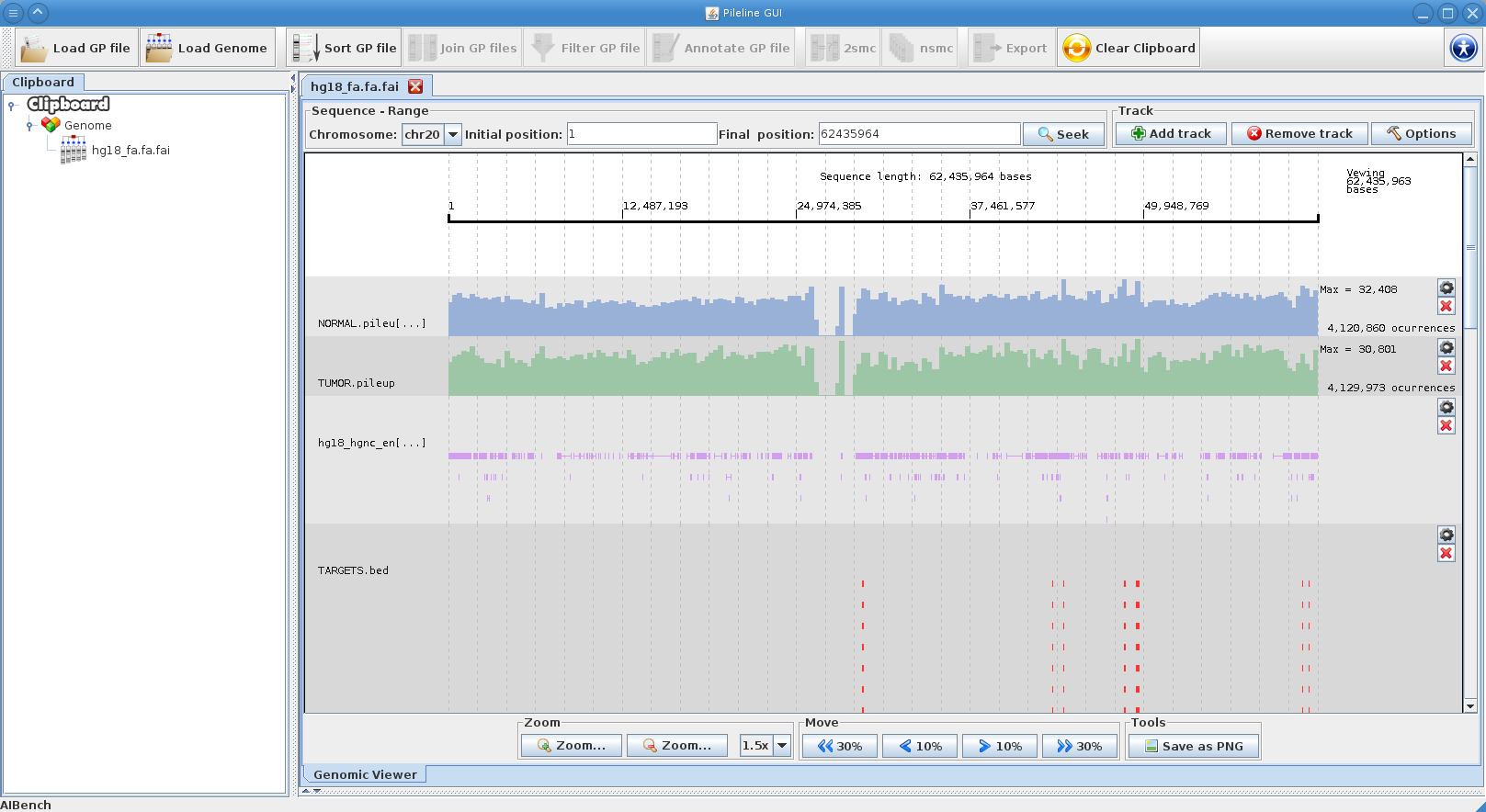Move right by 30%
This screenshot has width=1486, height=812.
pyautogui.click(x=1080, y=746)
